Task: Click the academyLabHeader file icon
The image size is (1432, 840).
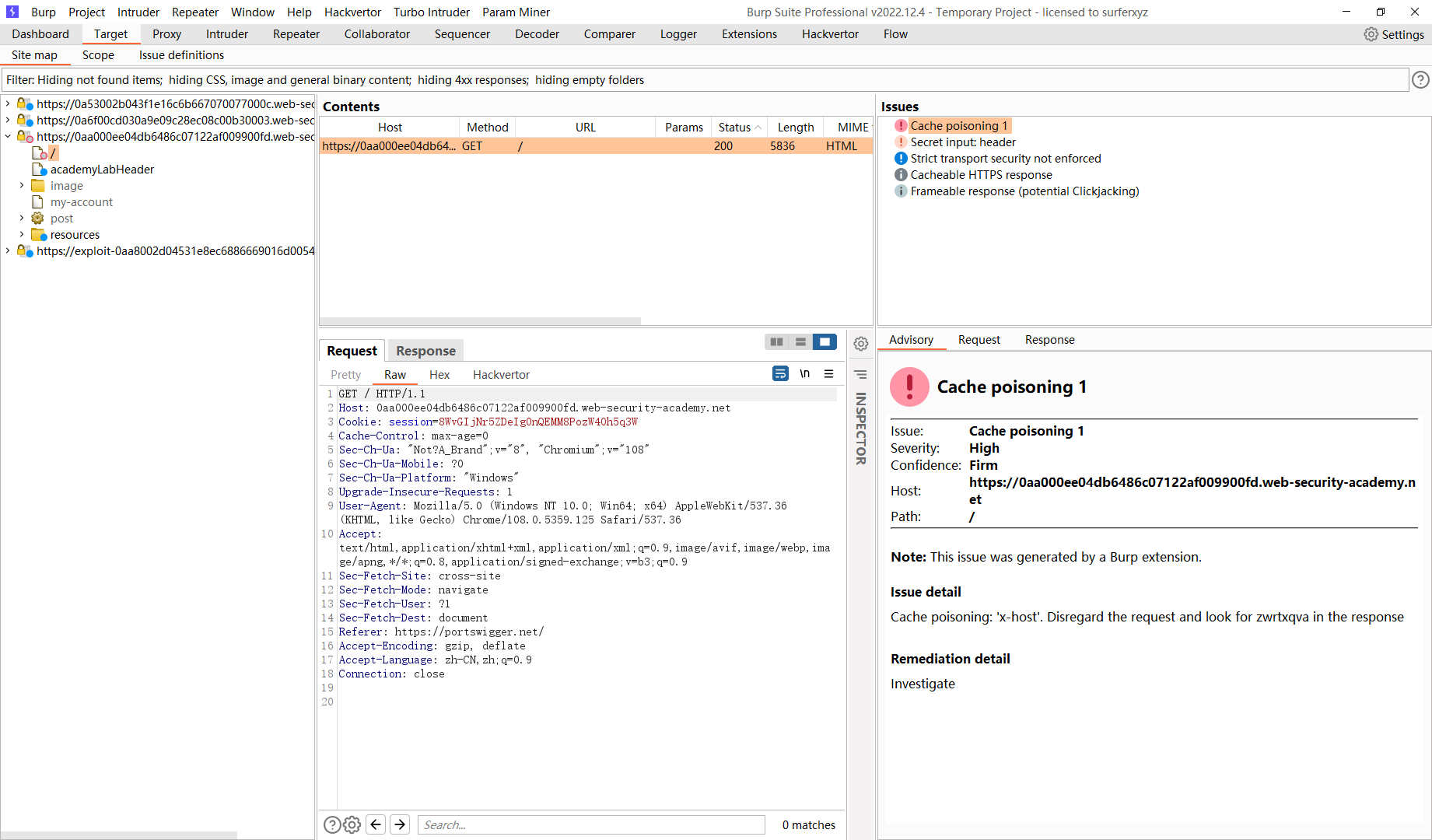Action: (x=38, y=169)
